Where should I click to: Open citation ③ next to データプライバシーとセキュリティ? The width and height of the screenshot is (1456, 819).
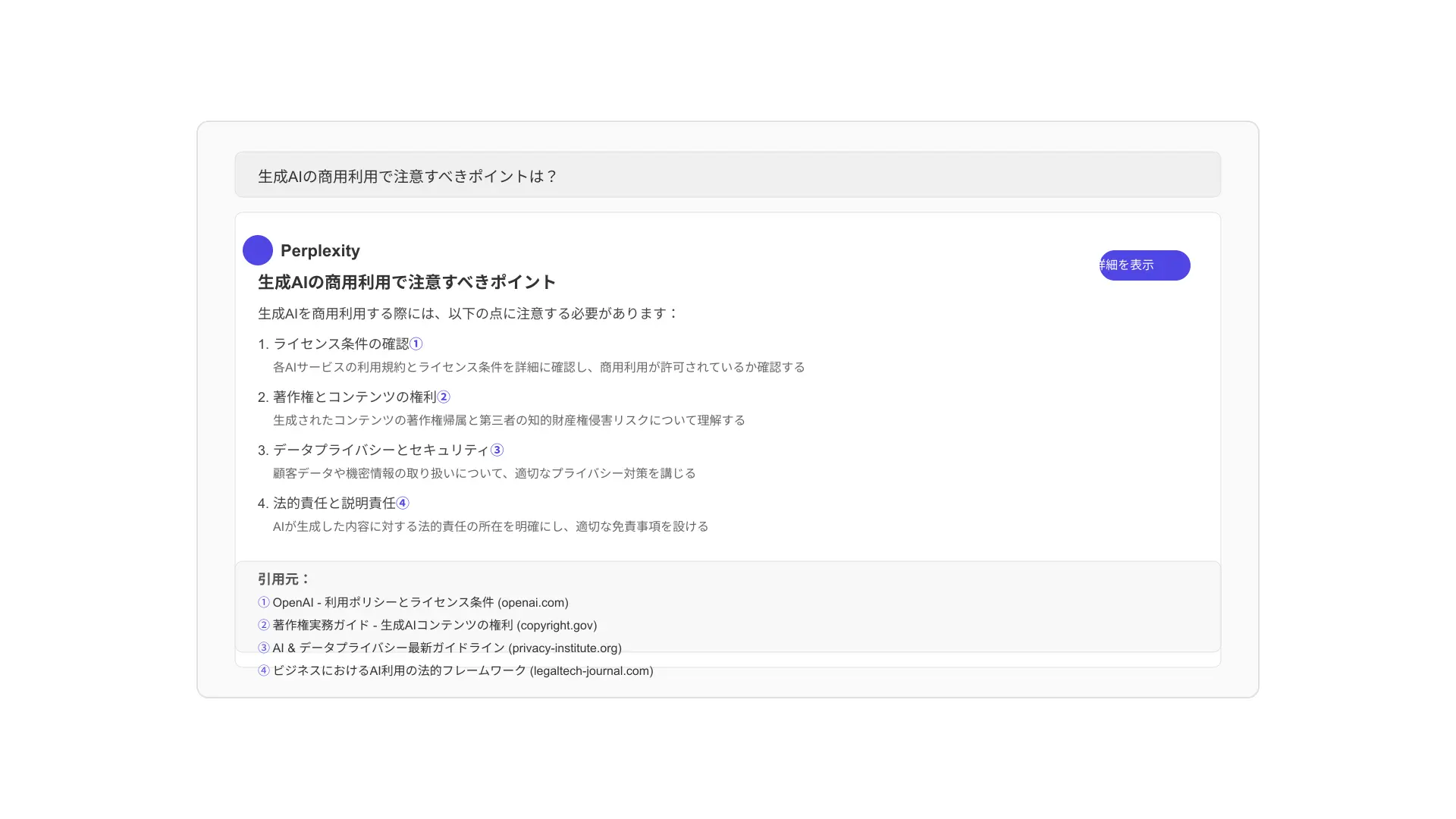497,450
